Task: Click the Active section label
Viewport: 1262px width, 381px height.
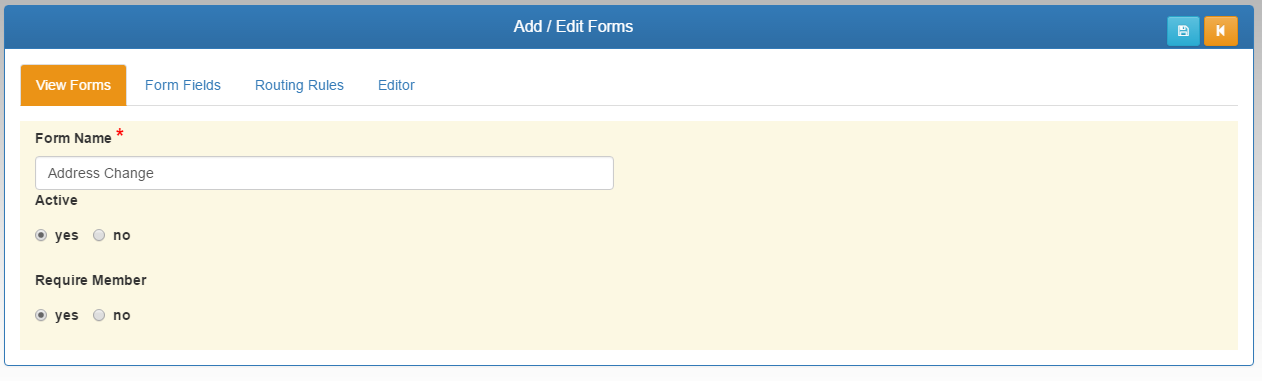Action: tap(56, 200)
